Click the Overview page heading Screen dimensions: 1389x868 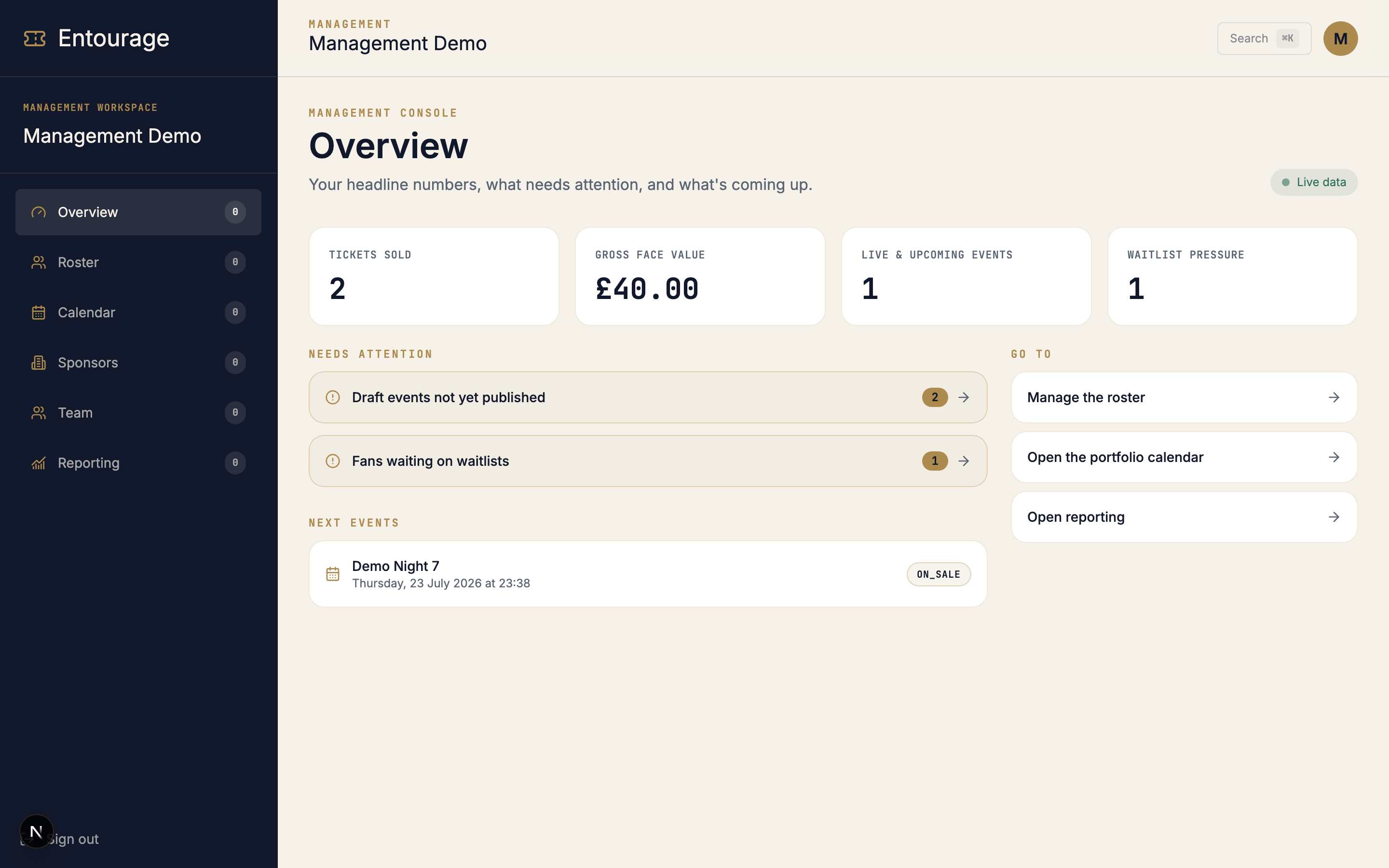point(389,145)
